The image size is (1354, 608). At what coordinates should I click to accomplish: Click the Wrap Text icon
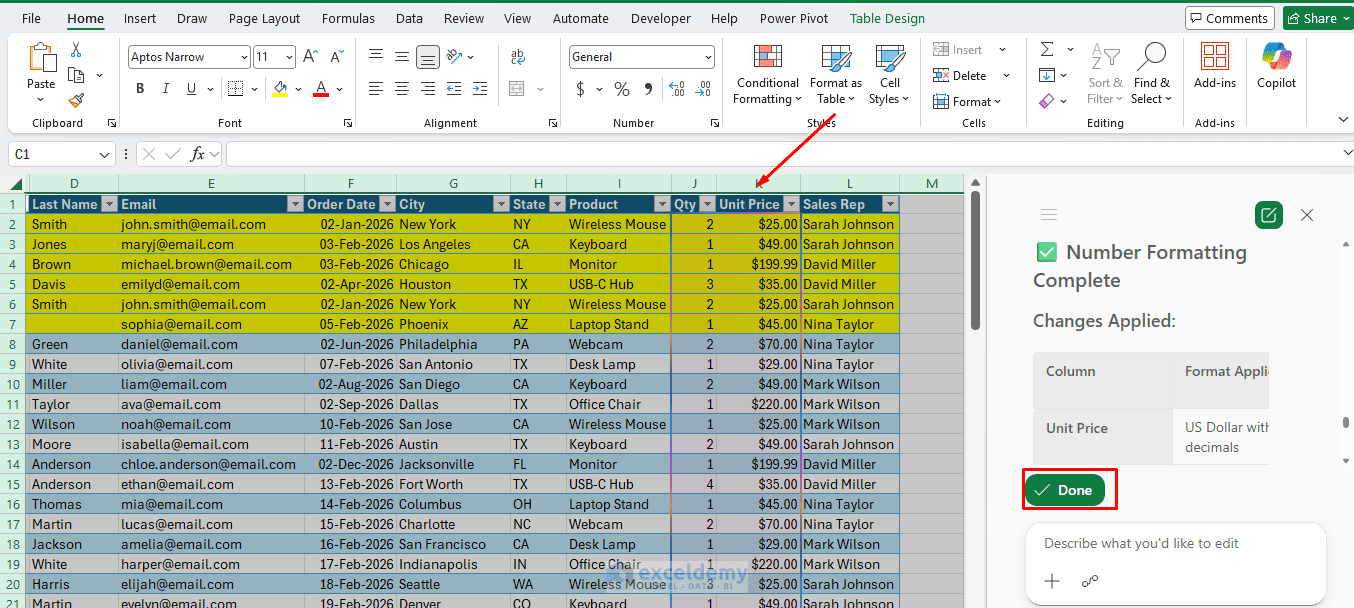coord(518,57)
